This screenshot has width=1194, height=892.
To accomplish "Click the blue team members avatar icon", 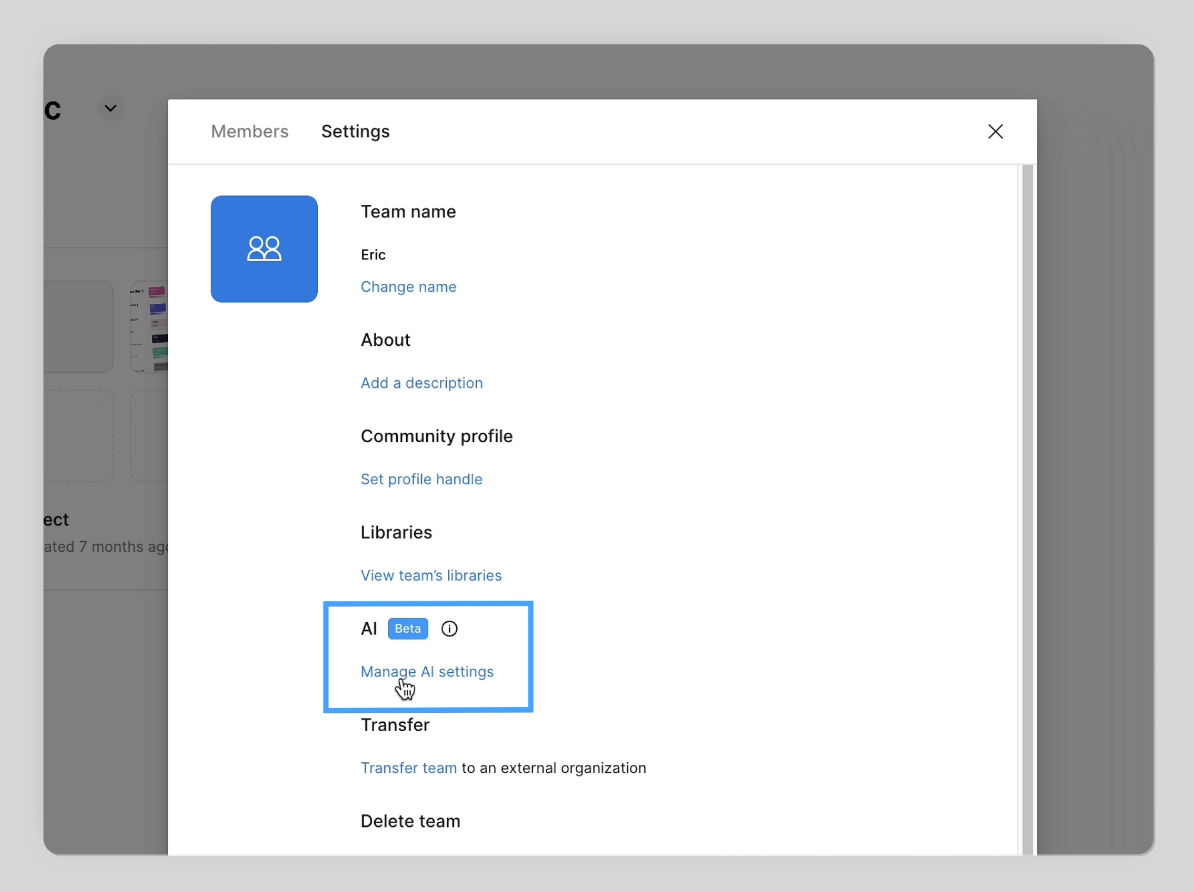I will (x=264, y=249).
